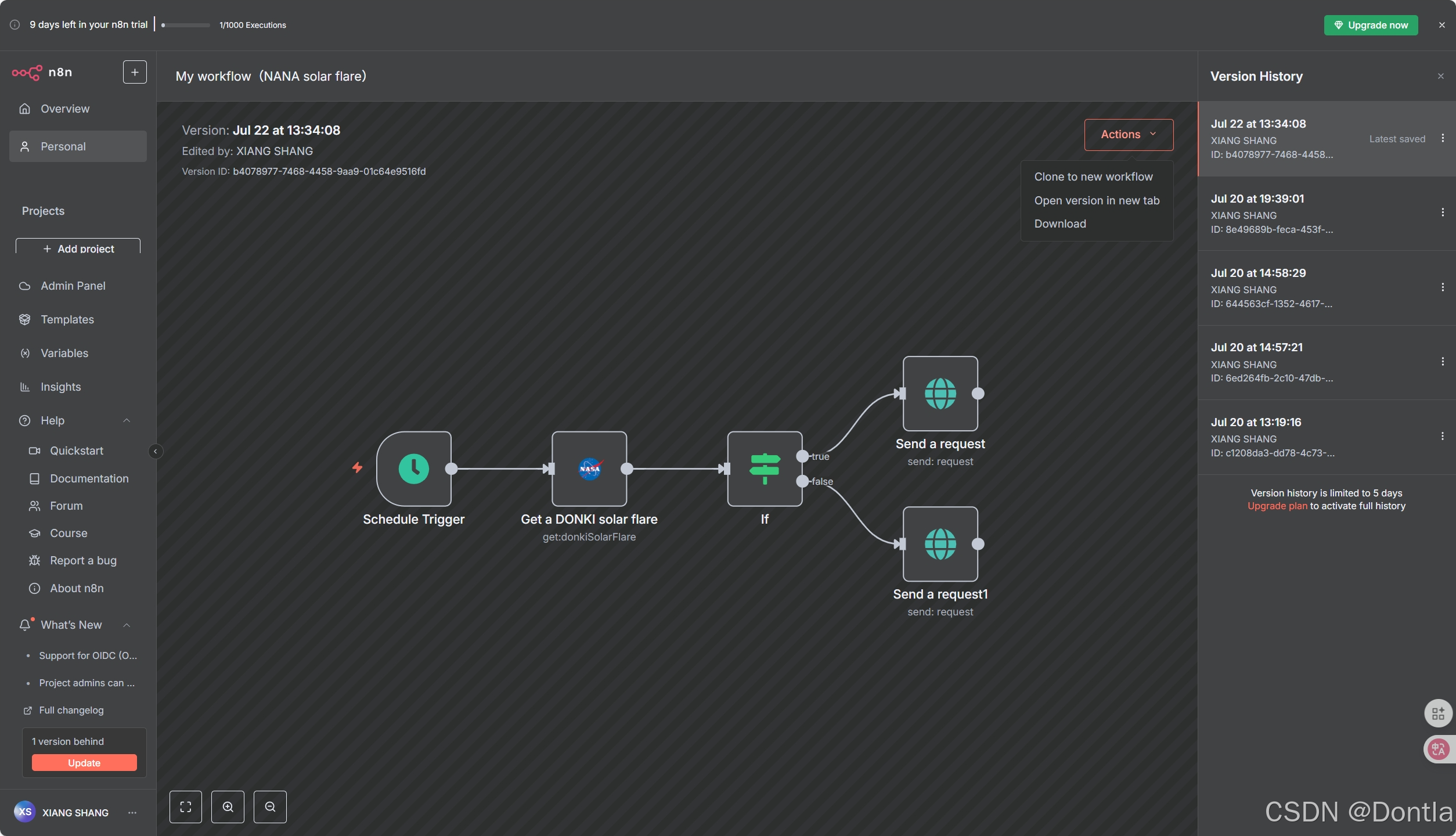Click the executions progress bar
Viewport: 1456px width, 836px height.
point(186,25)
